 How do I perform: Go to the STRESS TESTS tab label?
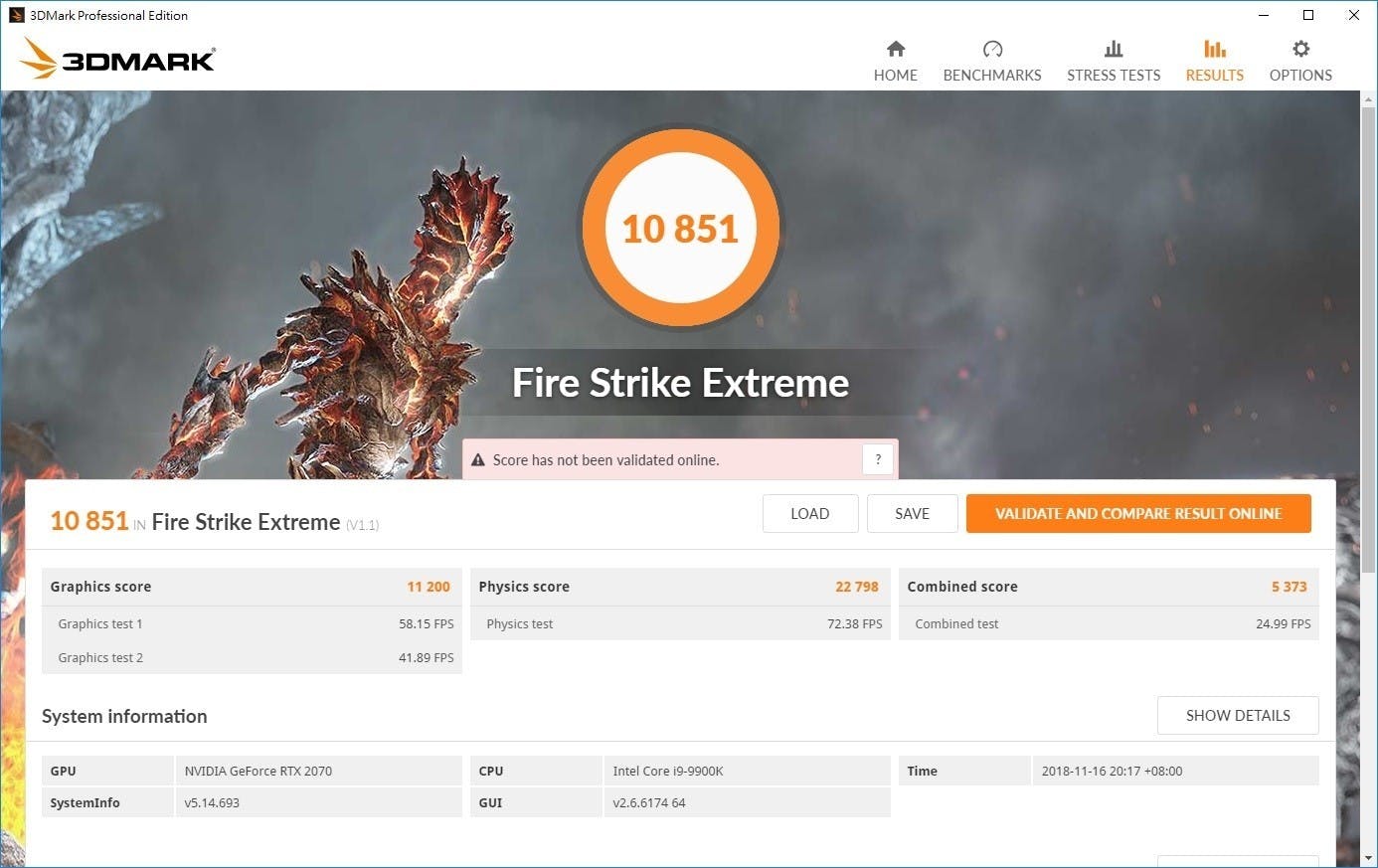point(1113,76)
